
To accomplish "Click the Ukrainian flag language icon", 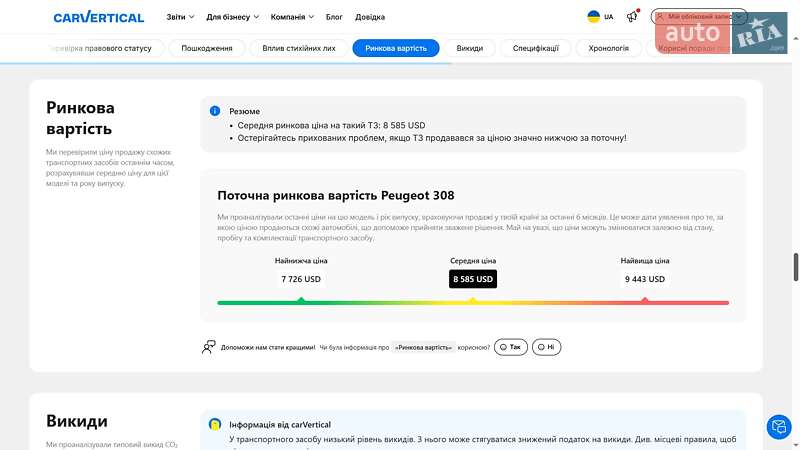I will click(x=593, y=17).
